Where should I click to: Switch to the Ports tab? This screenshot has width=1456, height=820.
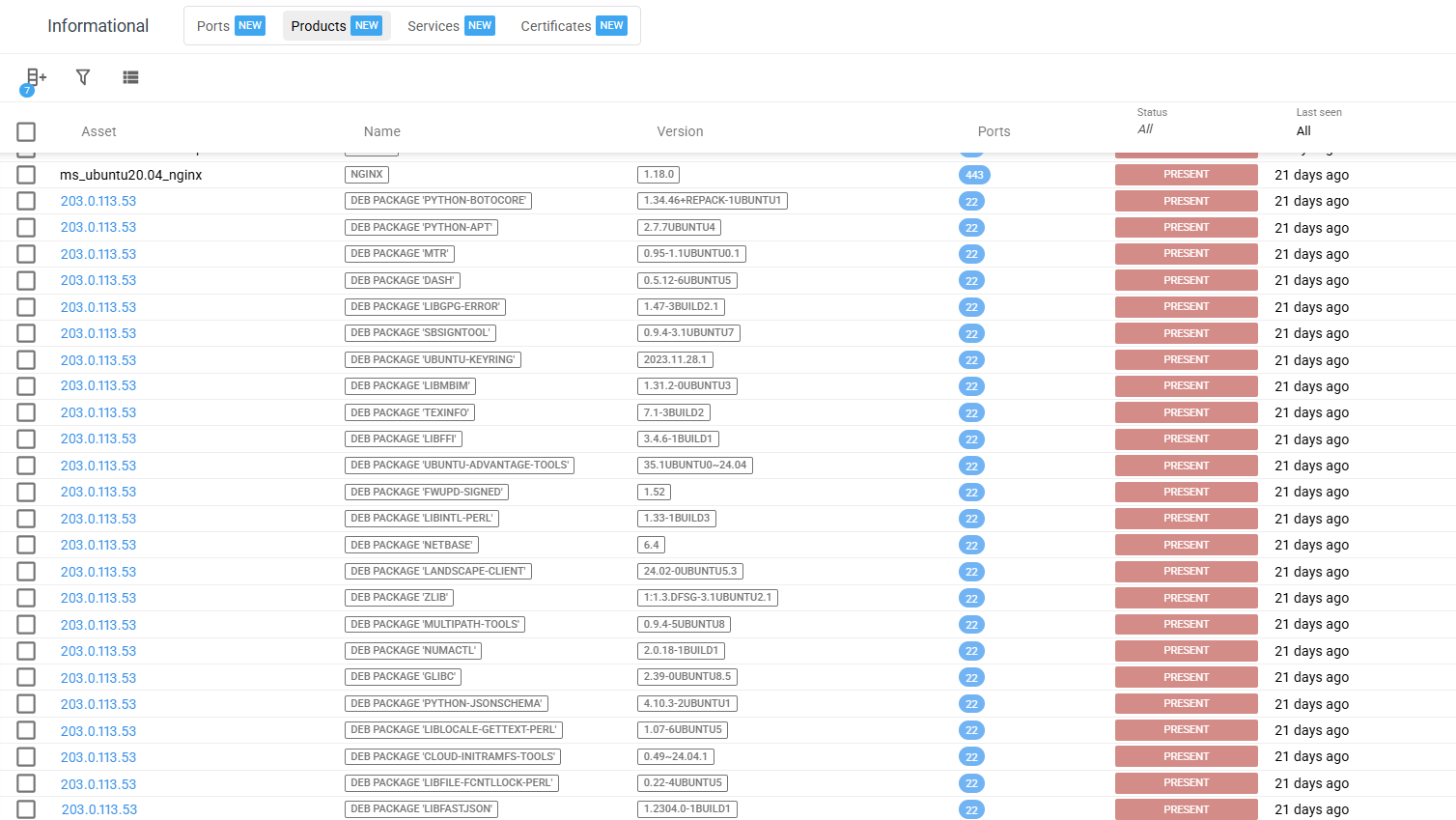[230, 26]
